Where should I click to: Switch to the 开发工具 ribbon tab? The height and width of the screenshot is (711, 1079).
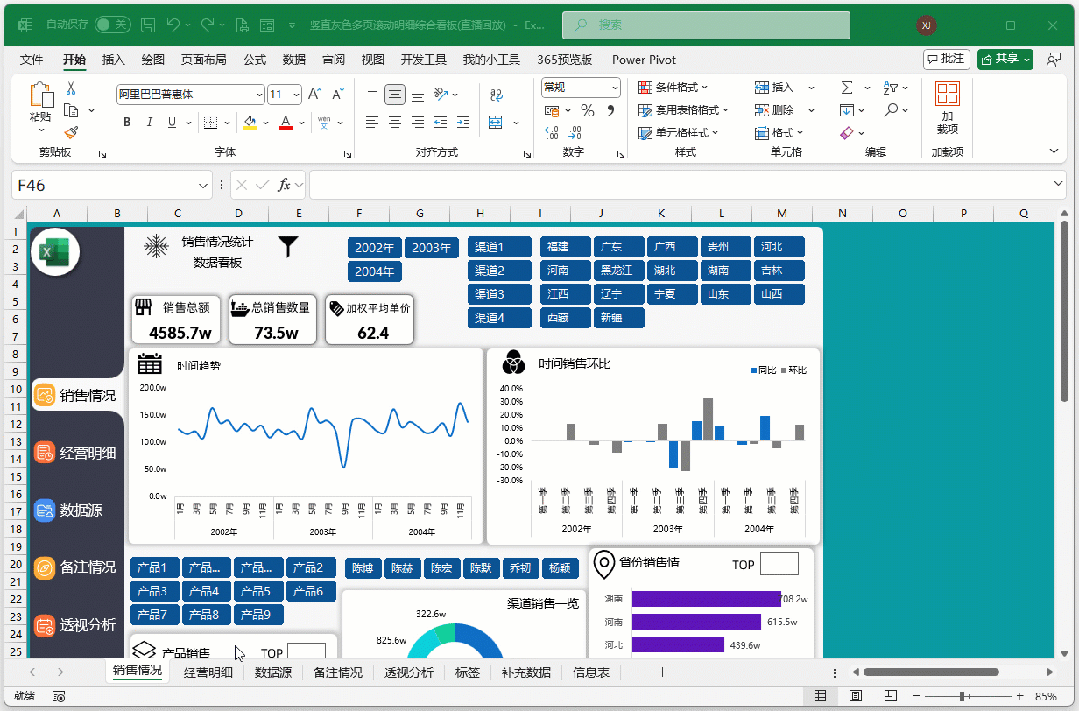tap(424, 60)
